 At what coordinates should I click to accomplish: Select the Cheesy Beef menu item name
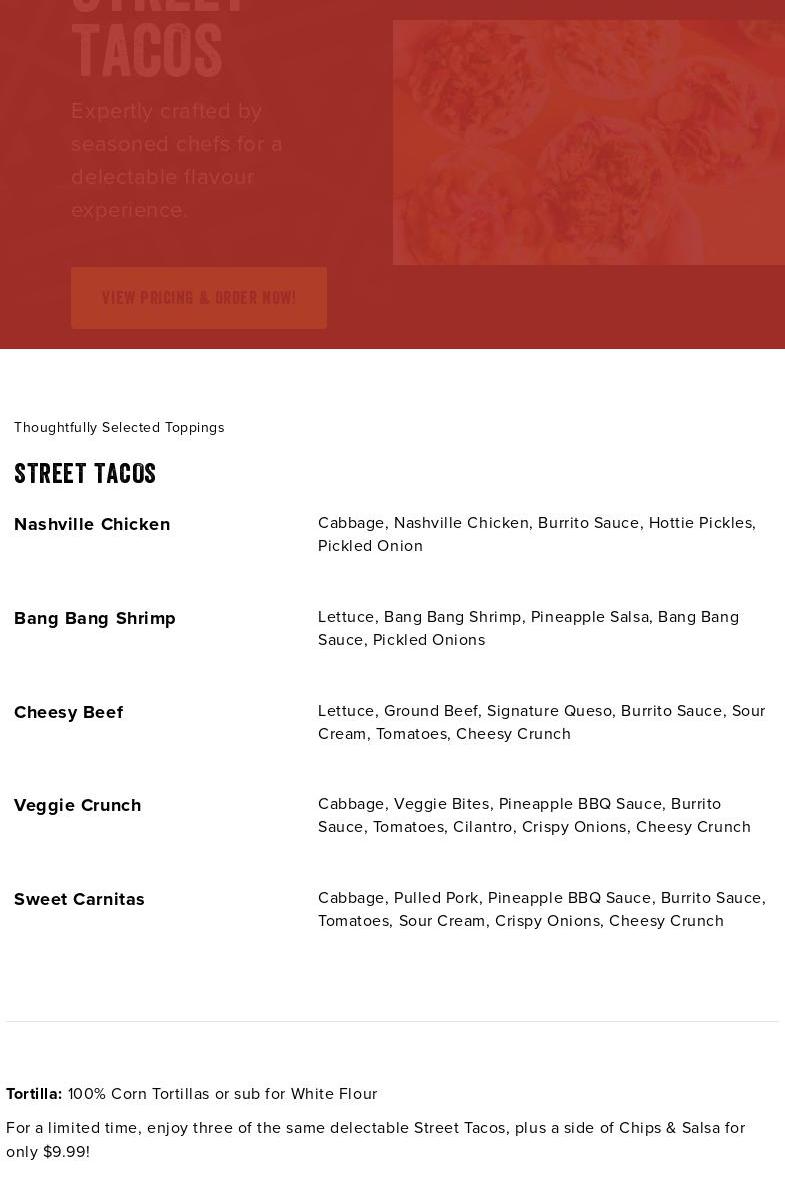pyautogui.click(x=68, y=712)
